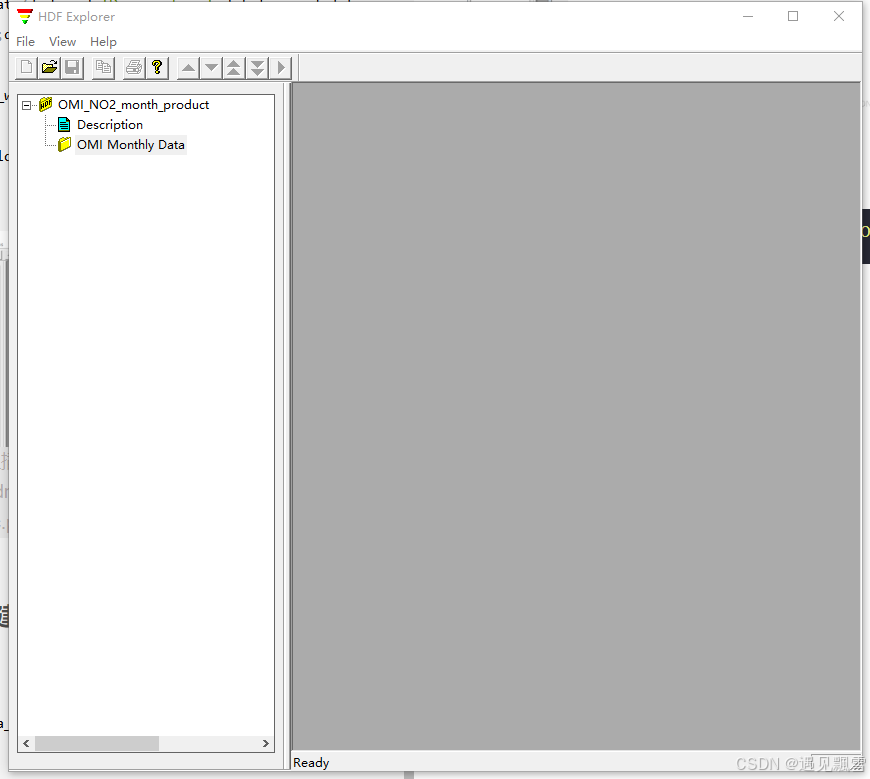Click the Print toolbar icon
The image size is (870, 779).
134,68
